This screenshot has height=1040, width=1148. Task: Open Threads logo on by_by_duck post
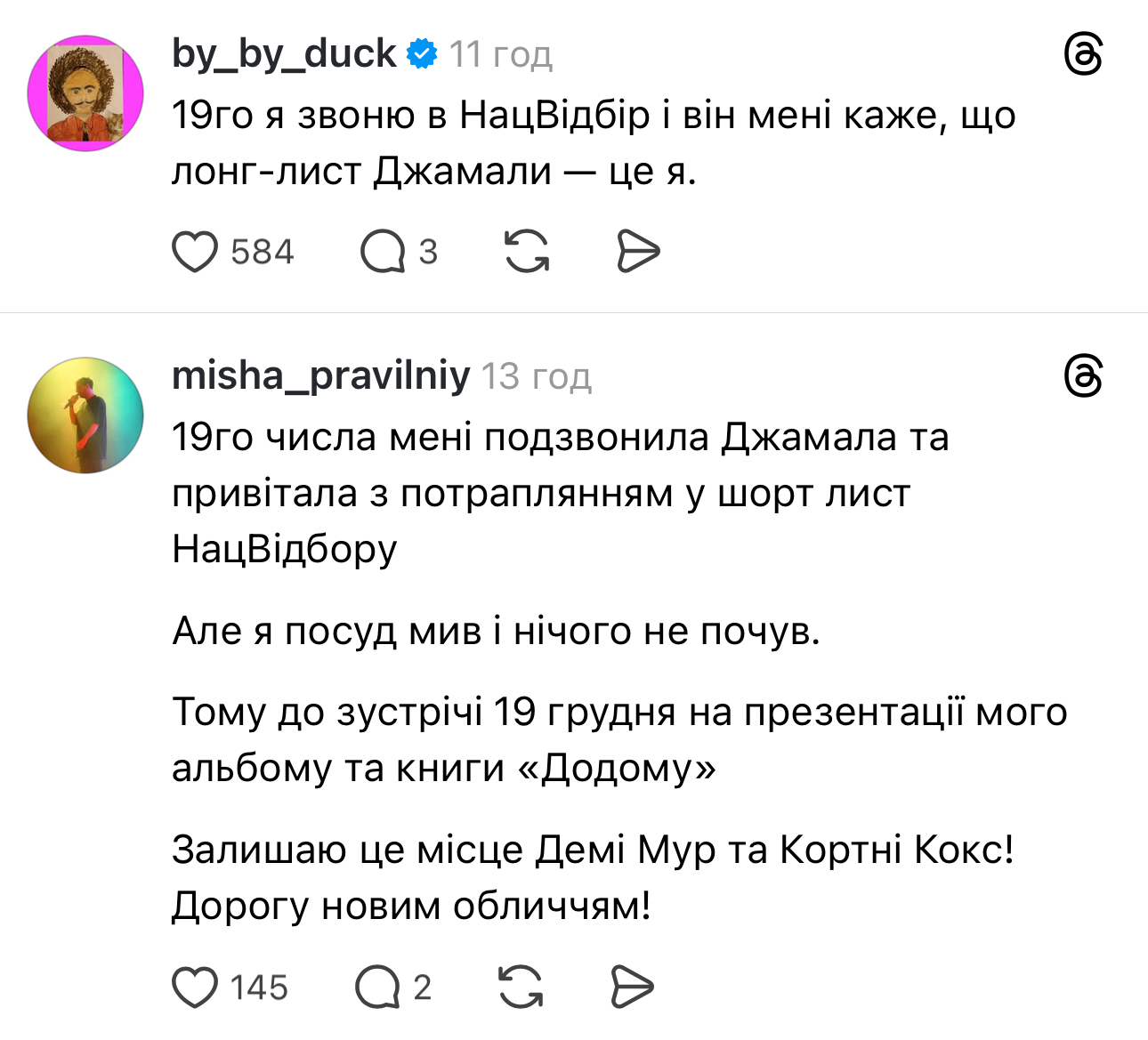click(1083, 55)
